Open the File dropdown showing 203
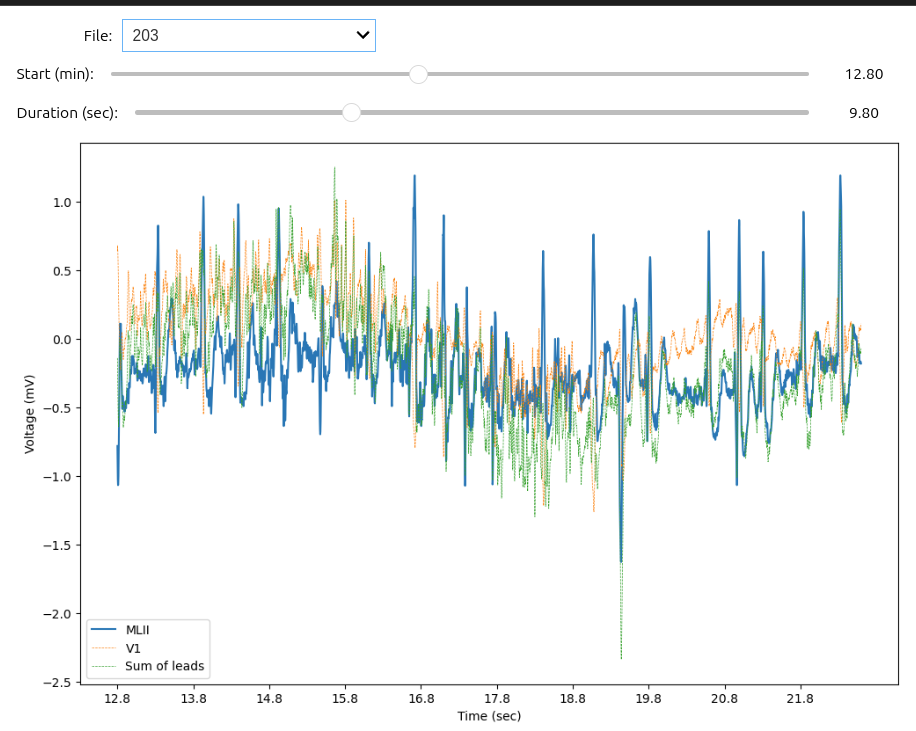Screen dimensions: 916x731 tap(248, 35)
